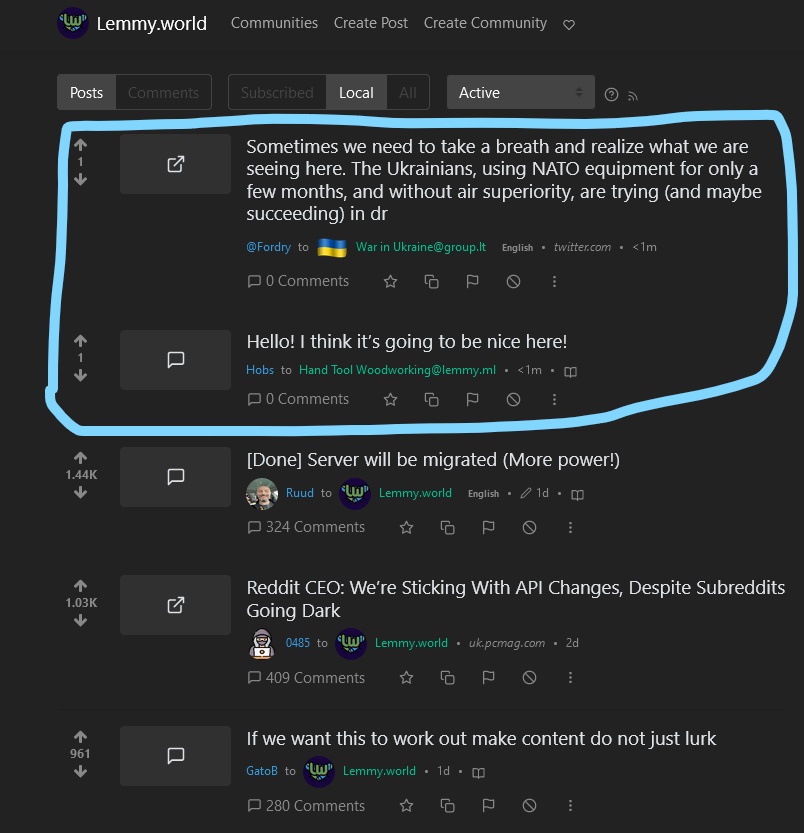Report the Ukrainians NATO equipment post via flag
Viewport: 804px width, 833px height.
point(472,282)
